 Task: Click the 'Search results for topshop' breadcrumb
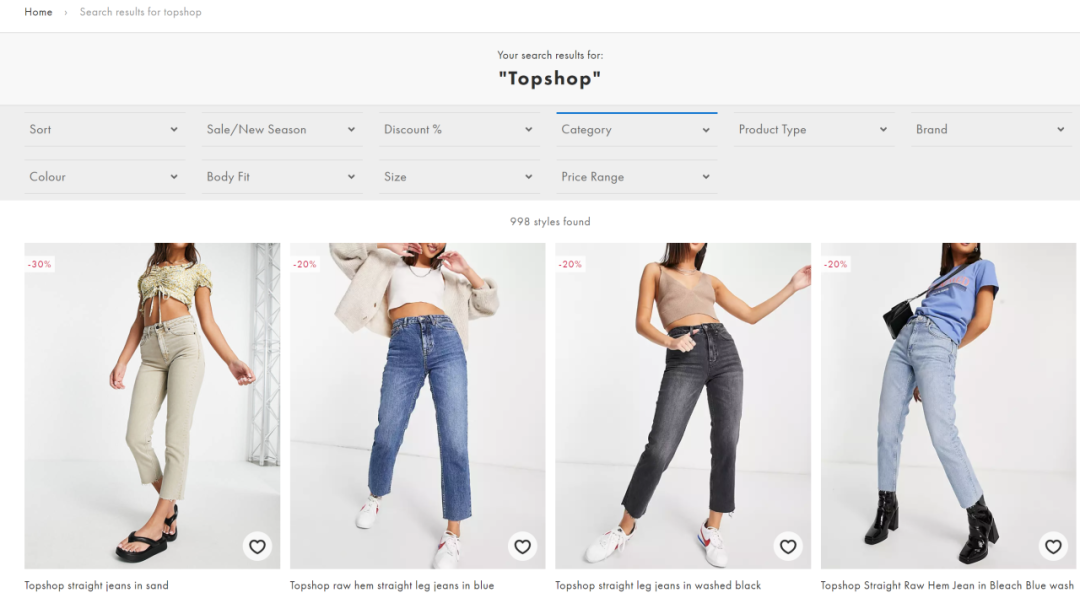(141, 12)
